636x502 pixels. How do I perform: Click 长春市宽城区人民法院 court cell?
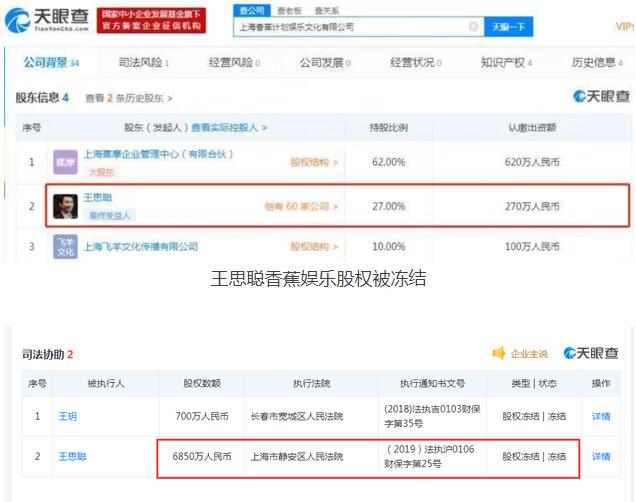click(x=297, y=416)
